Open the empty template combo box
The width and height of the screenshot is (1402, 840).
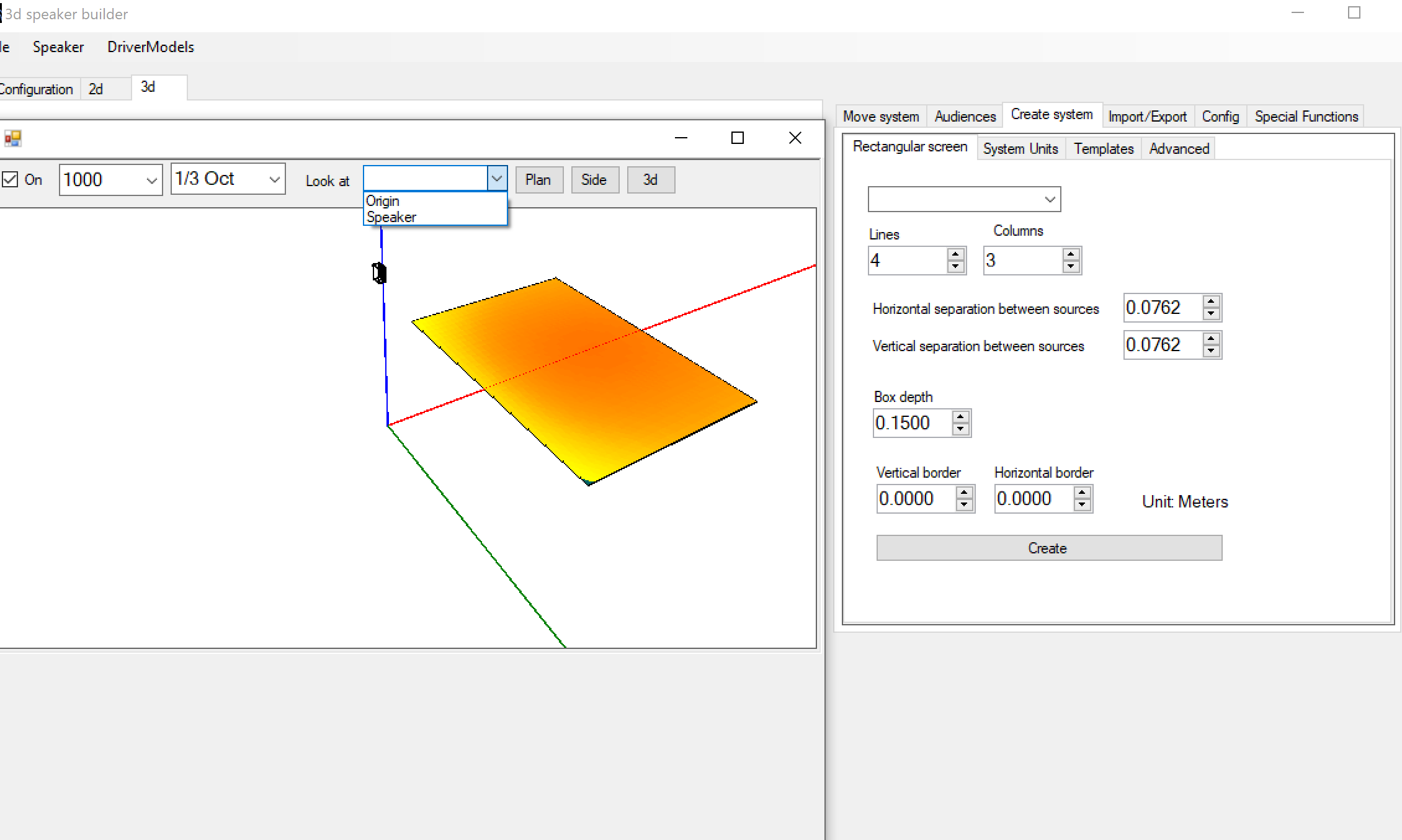(x=963, y=199)
